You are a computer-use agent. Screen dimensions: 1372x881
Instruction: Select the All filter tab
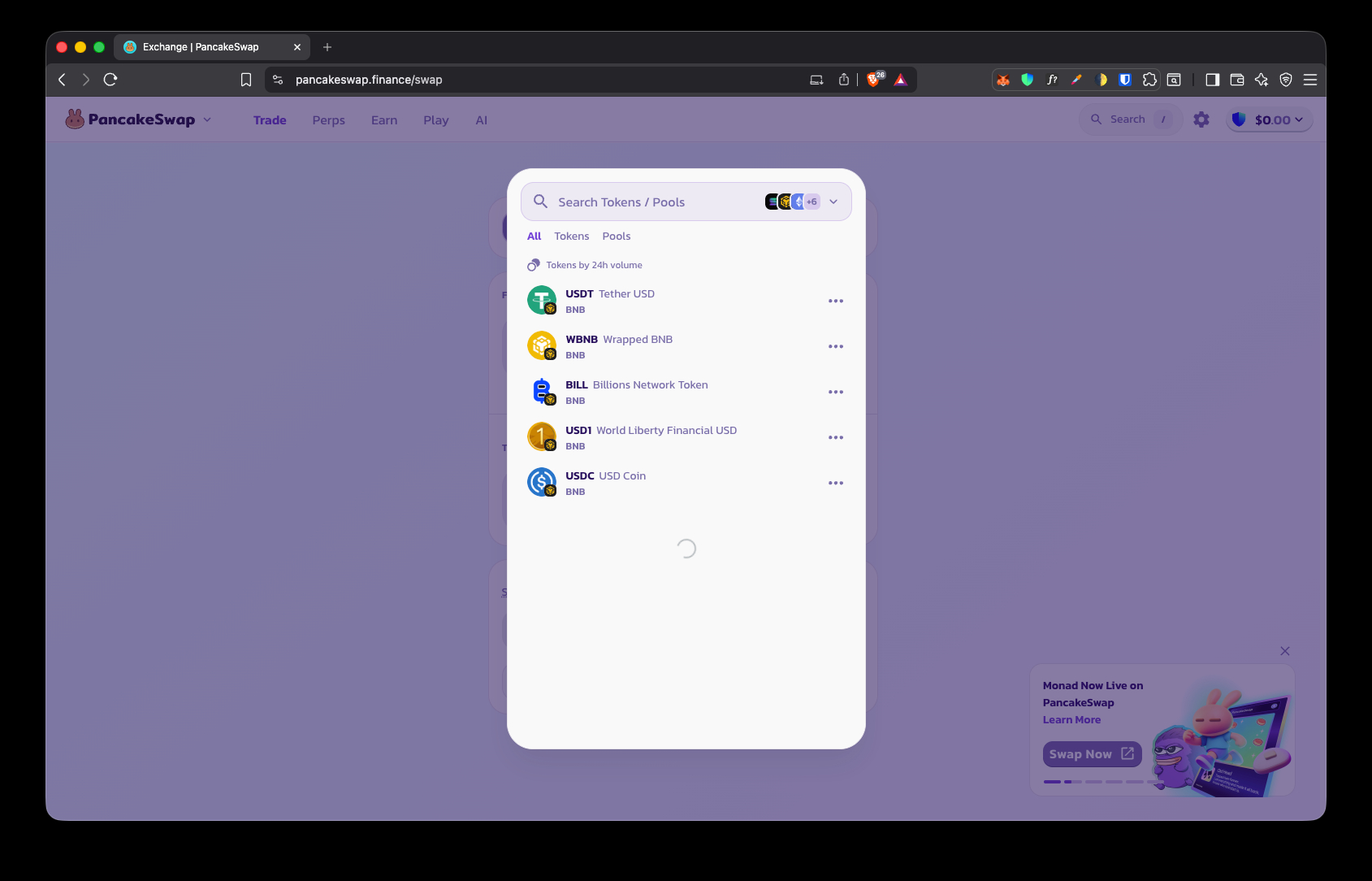pyautogui.click(x=534, y=237)
